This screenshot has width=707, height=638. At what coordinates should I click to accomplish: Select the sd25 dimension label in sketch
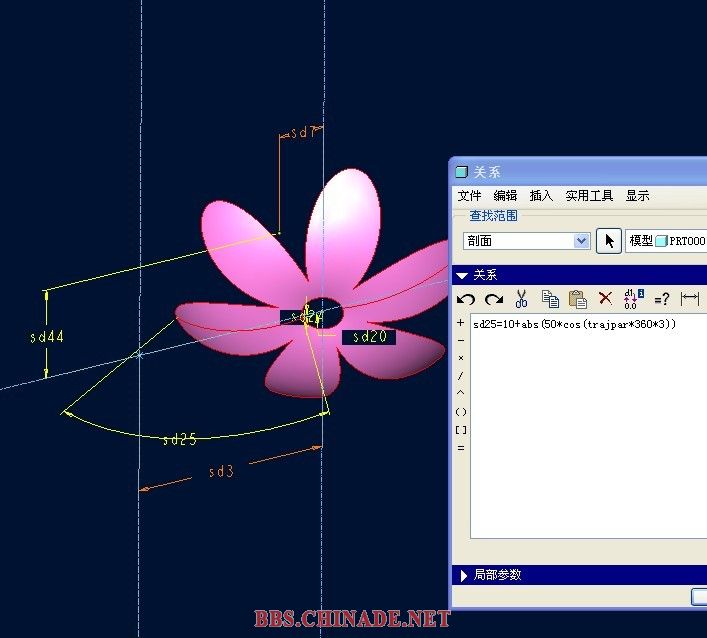pyautogui.click(x=179, y=439)
